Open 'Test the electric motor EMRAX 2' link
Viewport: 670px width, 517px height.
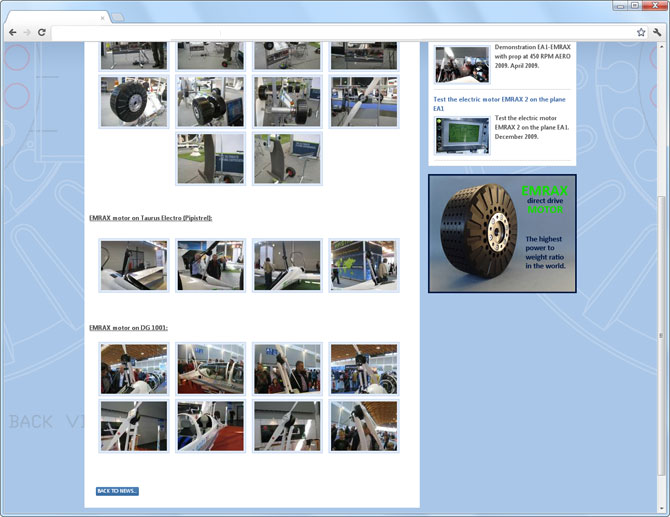click(x=499, y=104)
